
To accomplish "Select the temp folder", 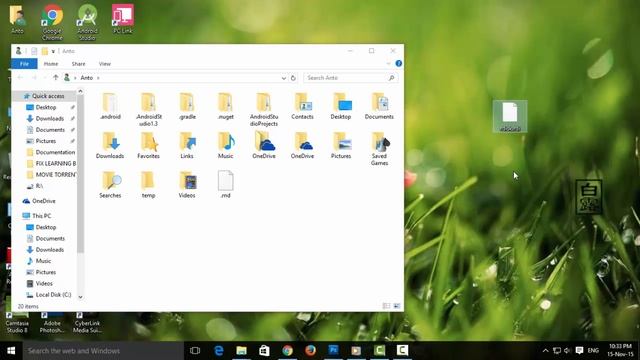I will coord(149,185).
